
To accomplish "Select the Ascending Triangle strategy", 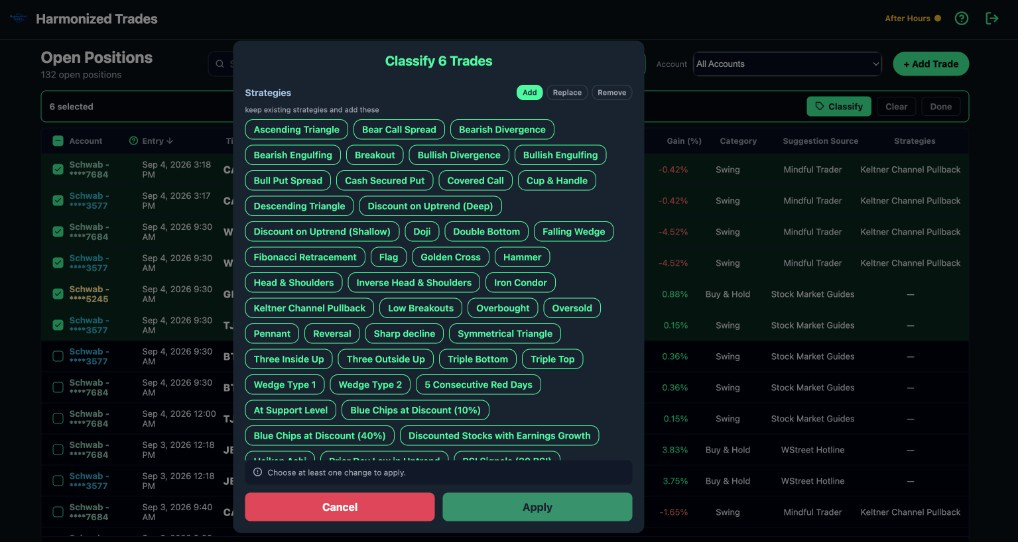I will point(296,129).
